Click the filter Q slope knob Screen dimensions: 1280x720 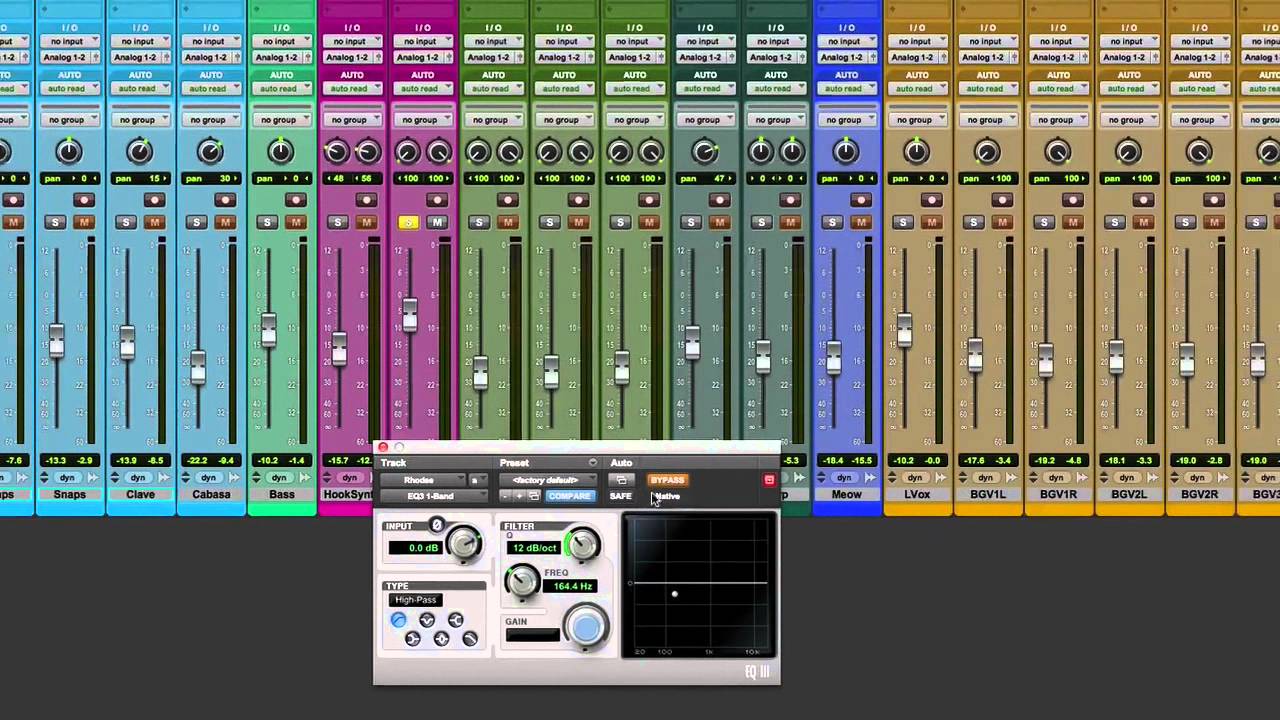click(582, 543)
